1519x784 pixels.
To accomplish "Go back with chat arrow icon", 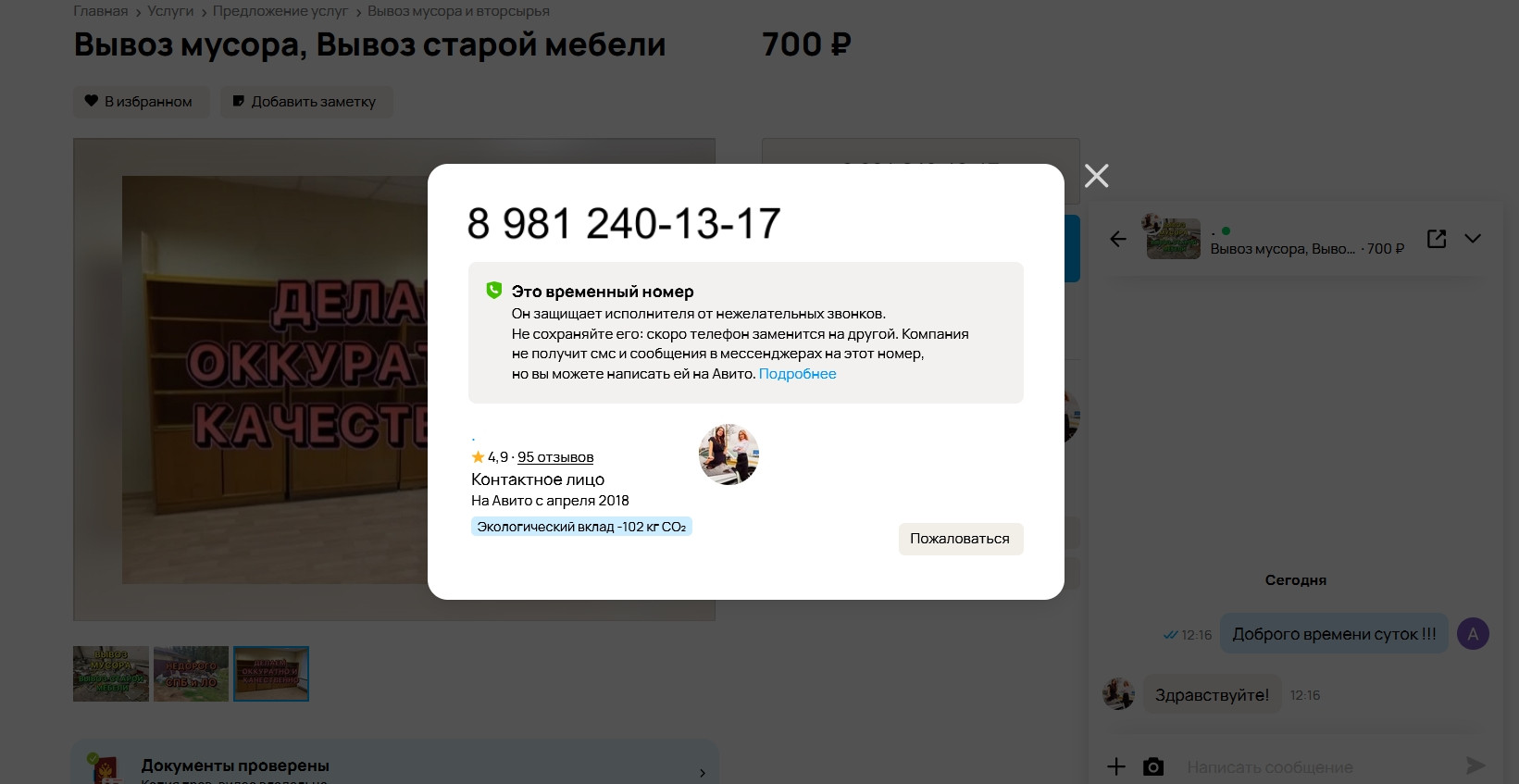I will (1118, 239).
